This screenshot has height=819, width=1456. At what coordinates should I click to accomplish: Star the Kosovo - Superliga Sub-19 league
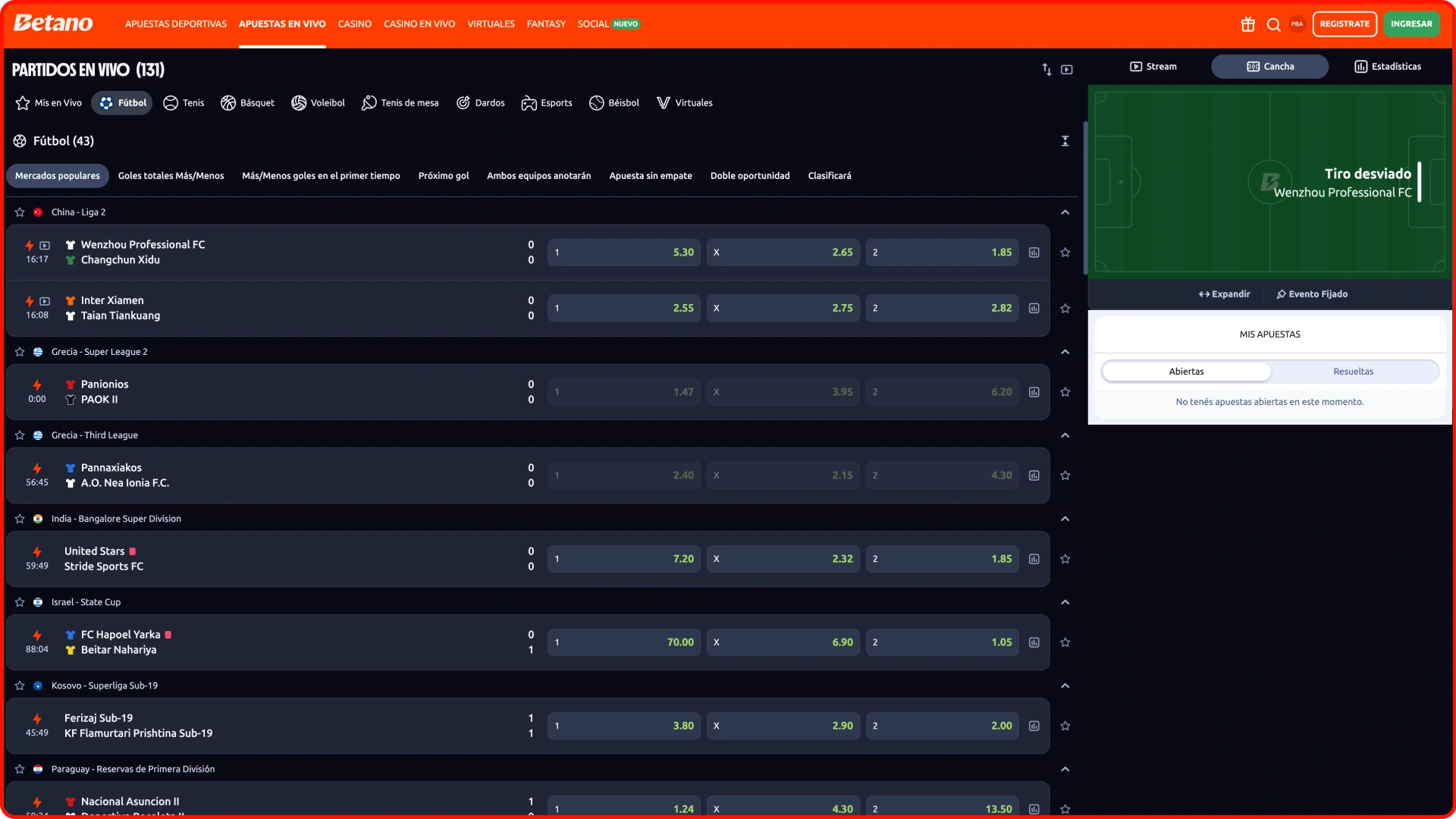coord(20,686)
